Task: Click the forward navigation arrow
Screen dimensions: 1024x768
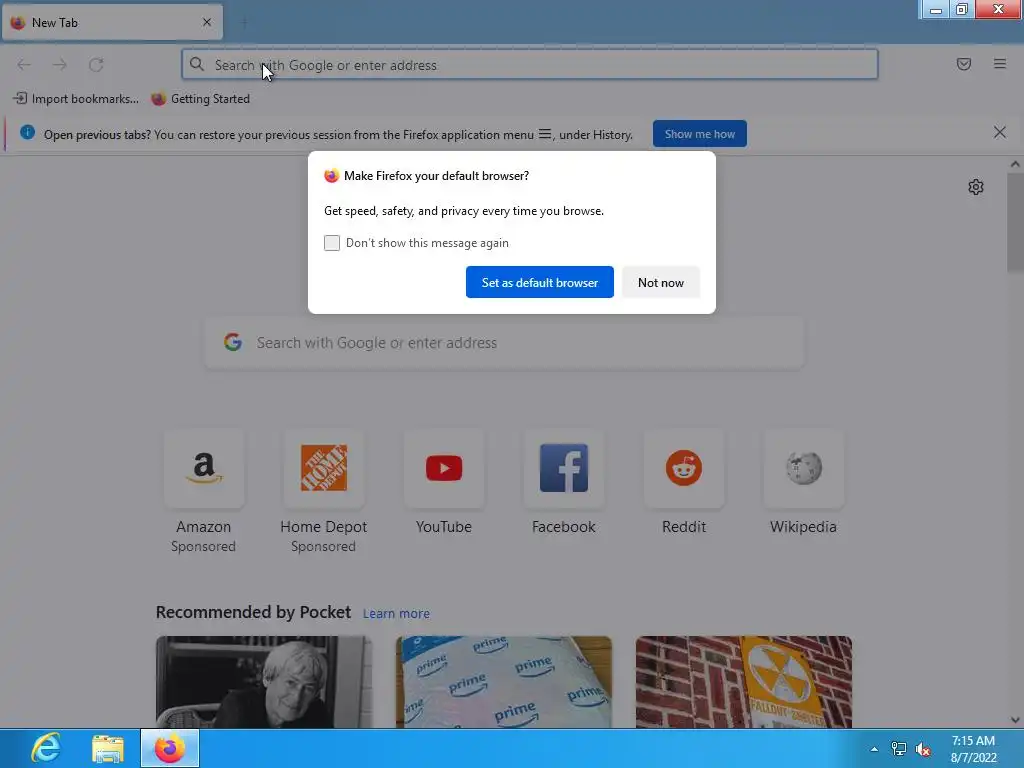Action: (60, 65)
